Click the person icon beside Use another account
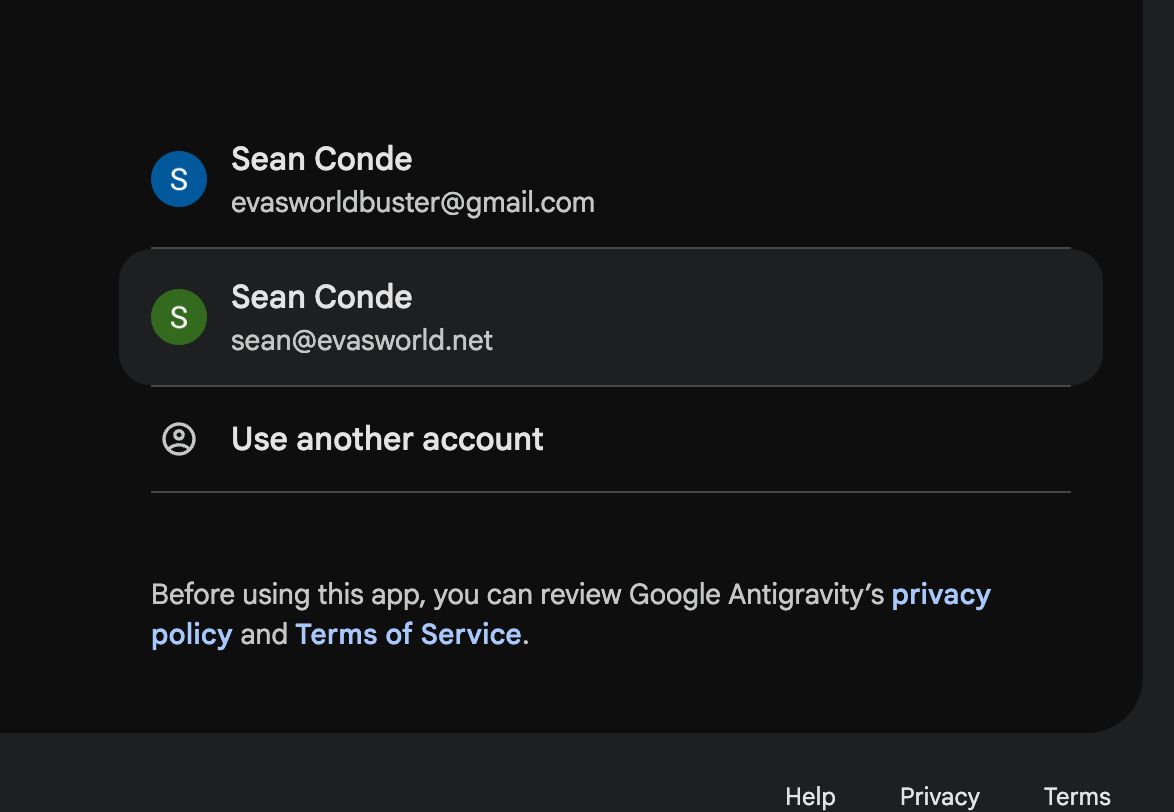 tap(179, 439)
